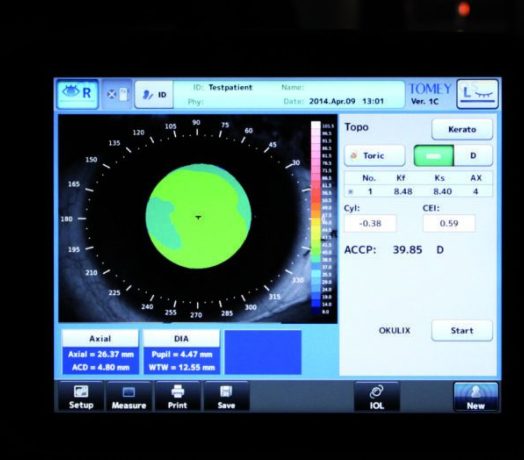Open the Axial tab

click(100, 339)
